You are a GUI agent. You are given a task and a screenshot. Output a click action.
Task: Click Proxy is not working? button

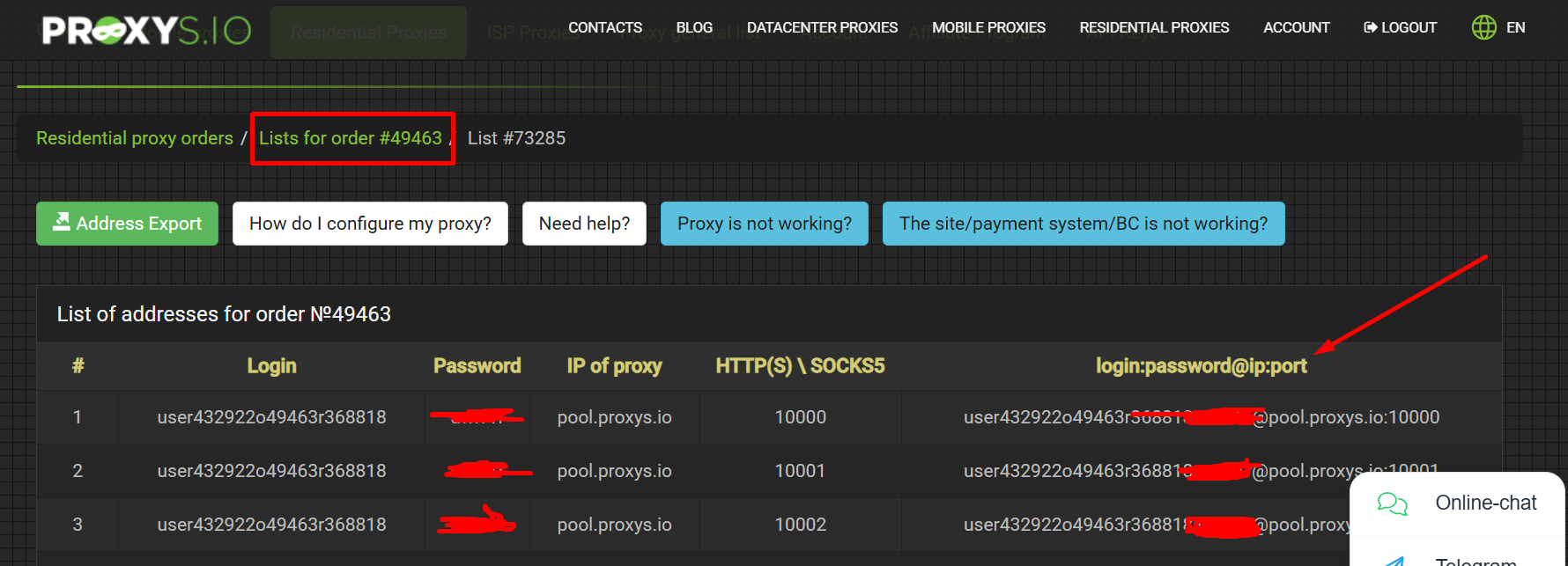[765, 224]
